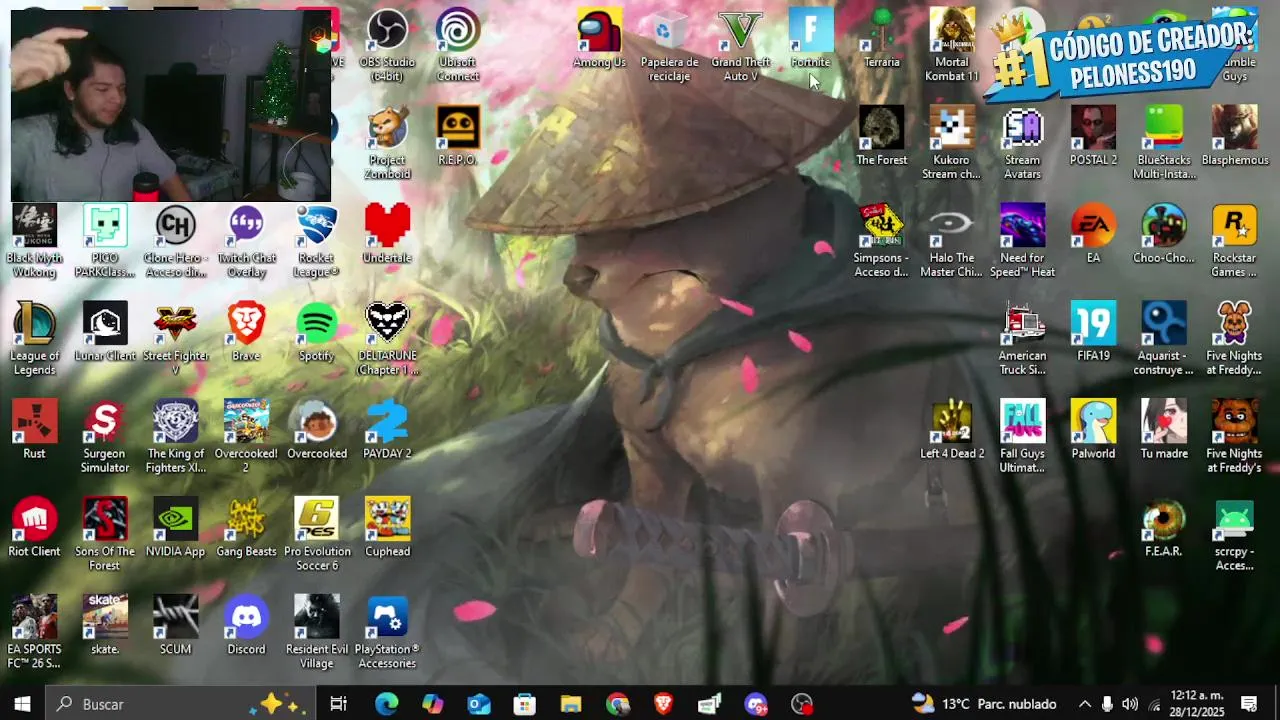Open the Among Us desktop shortcut

click(599, 39)
